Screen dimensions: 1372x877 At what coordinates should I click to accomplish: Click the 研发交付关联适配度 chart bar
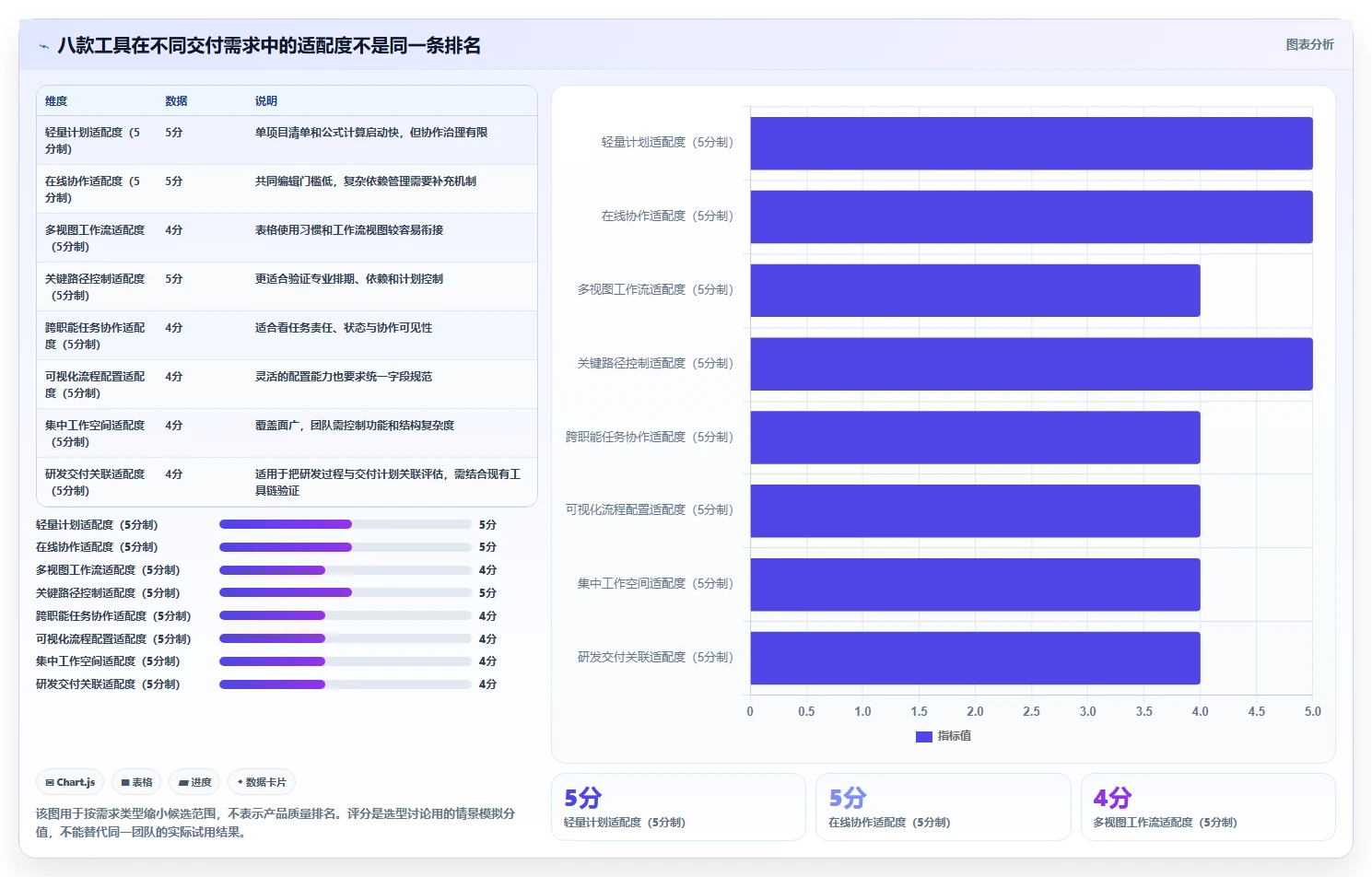tap(975, 658)
